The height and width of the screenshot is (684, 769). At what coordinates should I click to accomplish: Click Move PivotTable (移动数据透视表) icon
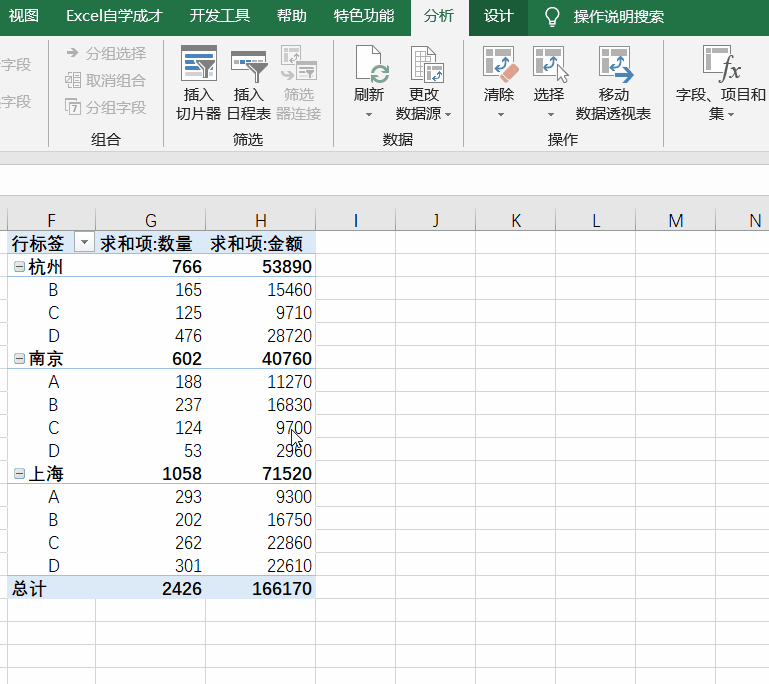coord(616,63)
